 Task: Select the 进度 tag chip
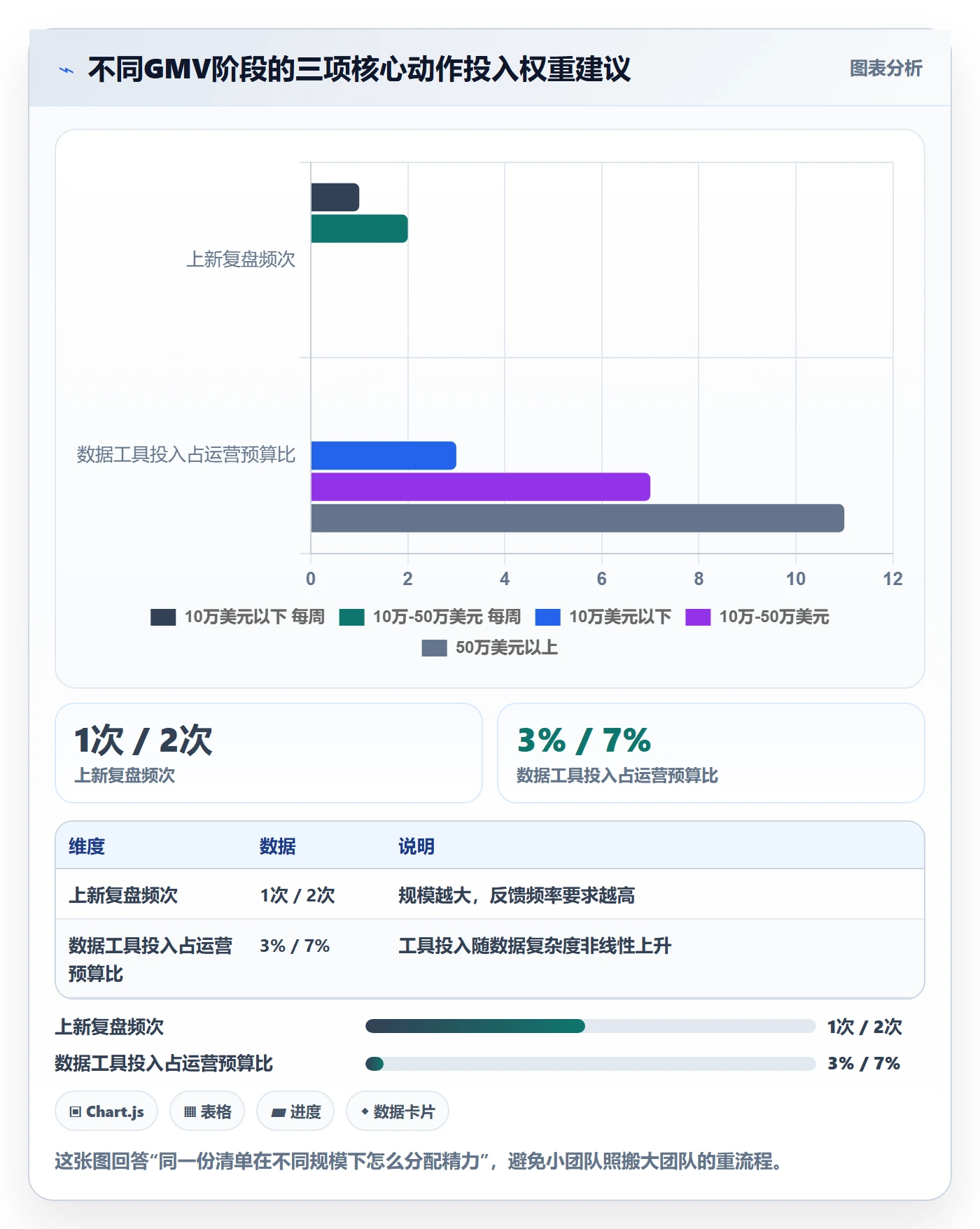295,1111
